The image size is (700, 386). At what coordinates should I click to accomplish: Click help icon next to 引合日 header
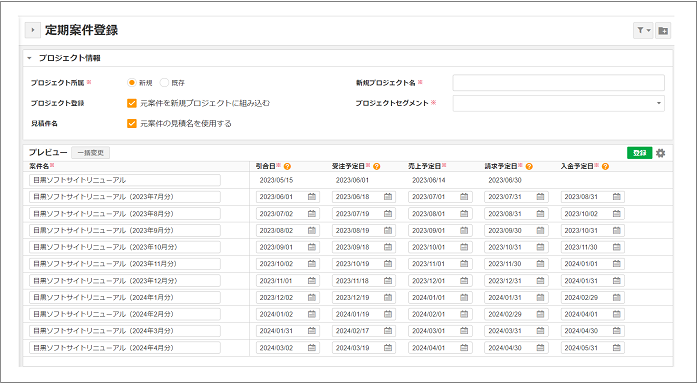coord(288,166)
